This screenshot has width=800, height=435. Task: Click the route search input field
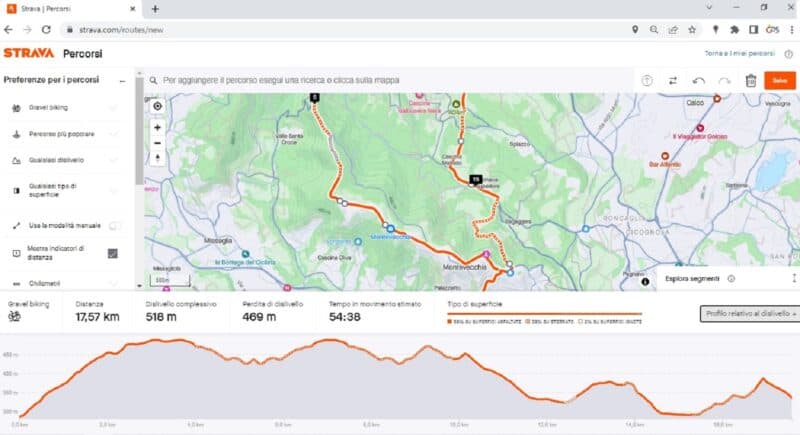click(388, 80)
